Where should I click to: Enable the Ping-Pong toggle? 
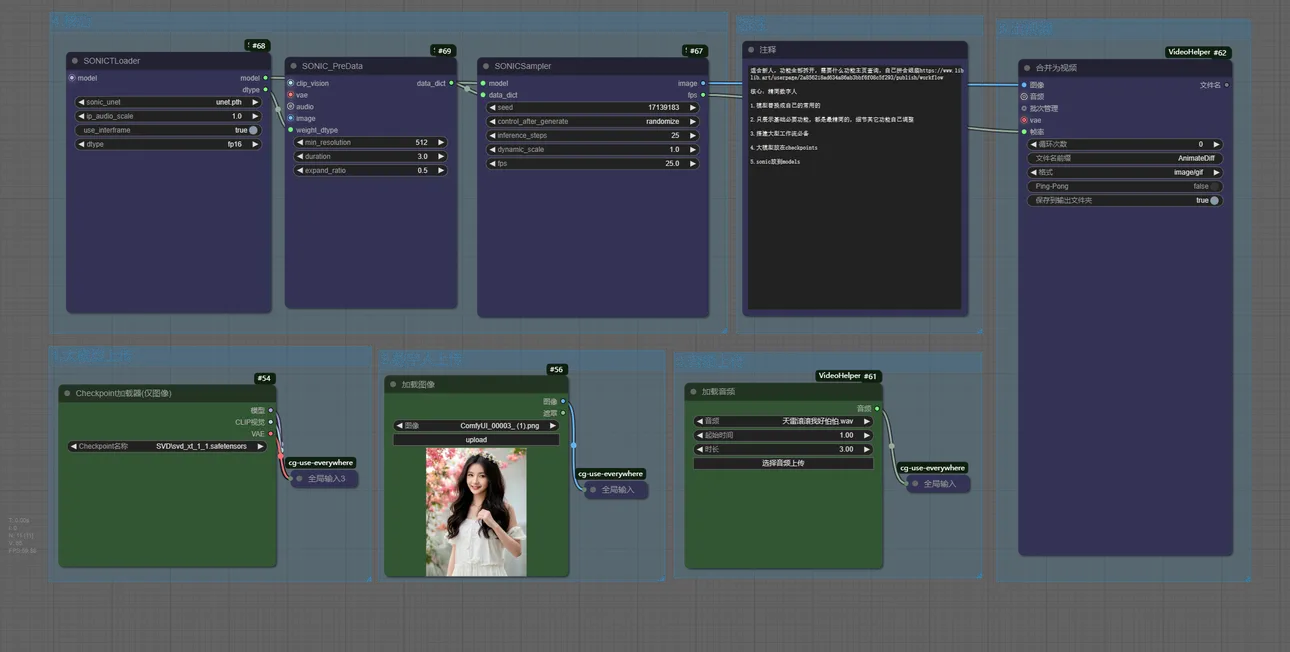coord(1214,186)
